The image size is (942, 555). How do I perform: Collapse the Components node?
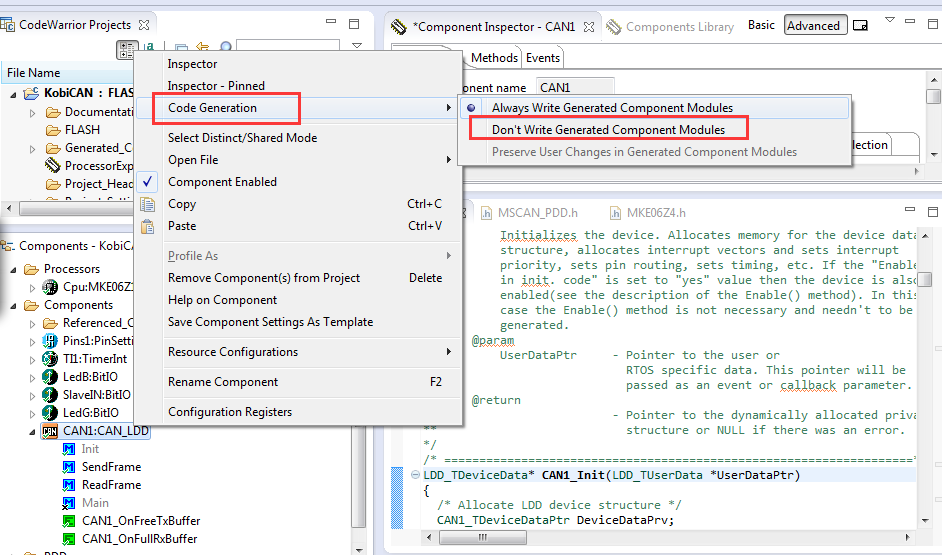point(13,306)
